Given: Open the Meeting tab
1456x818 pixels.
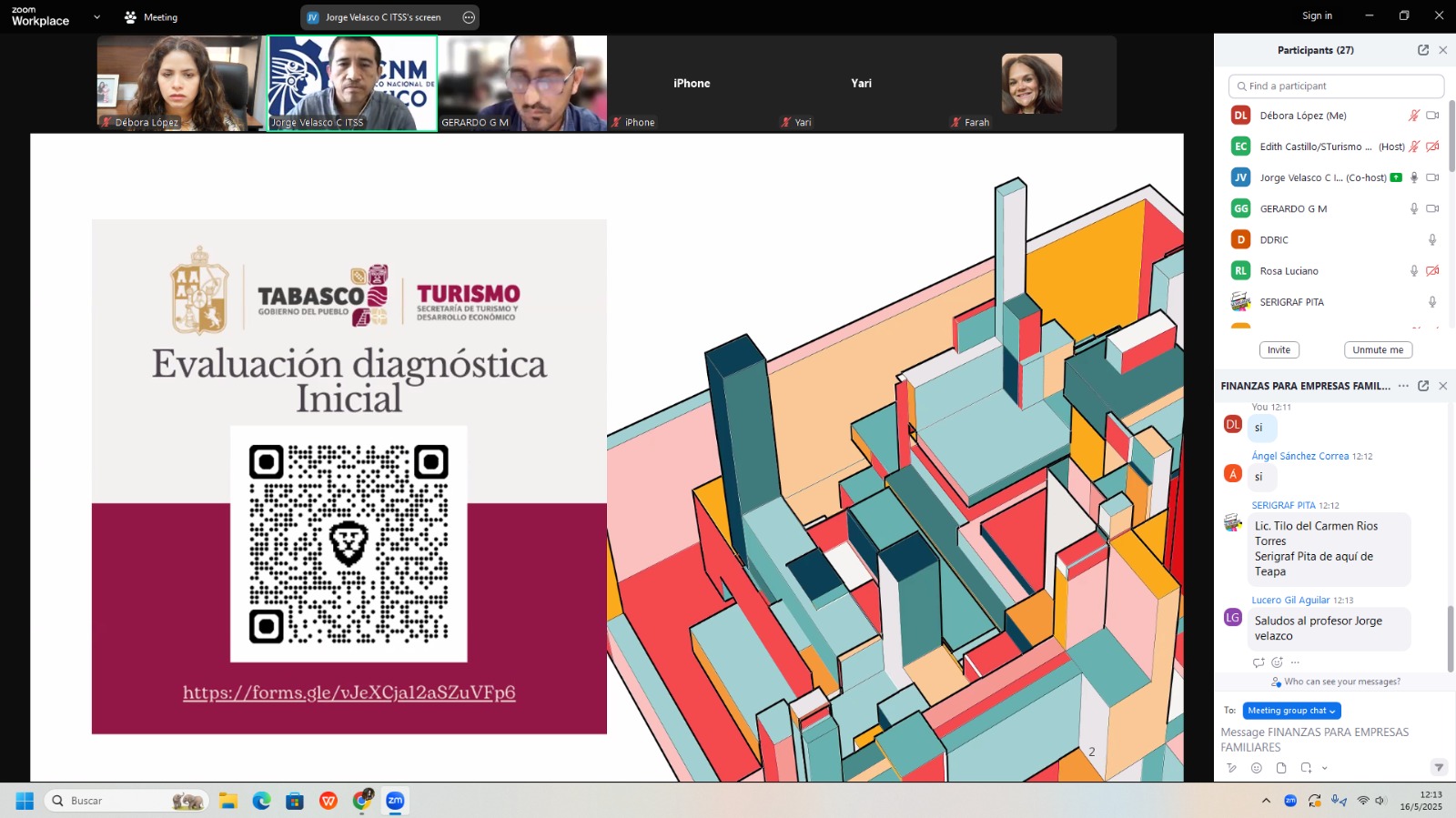Looking at the screenshot, I should coord(151,17).
